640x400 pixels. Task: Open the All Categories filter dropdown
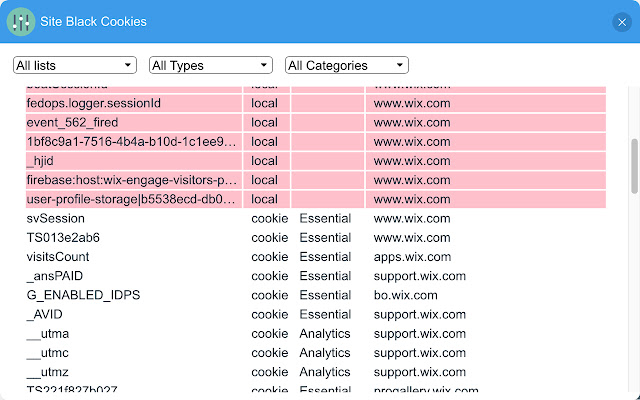pyautogui.click(x=347, y=65)
